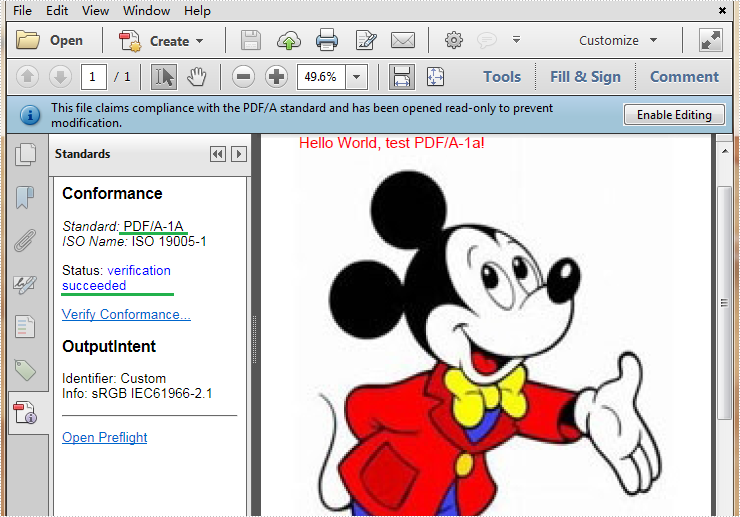Show the Page Thumbnails panel
Viewport: 740px width, 517px height.
pyautogui.click(x=25, y=154)
